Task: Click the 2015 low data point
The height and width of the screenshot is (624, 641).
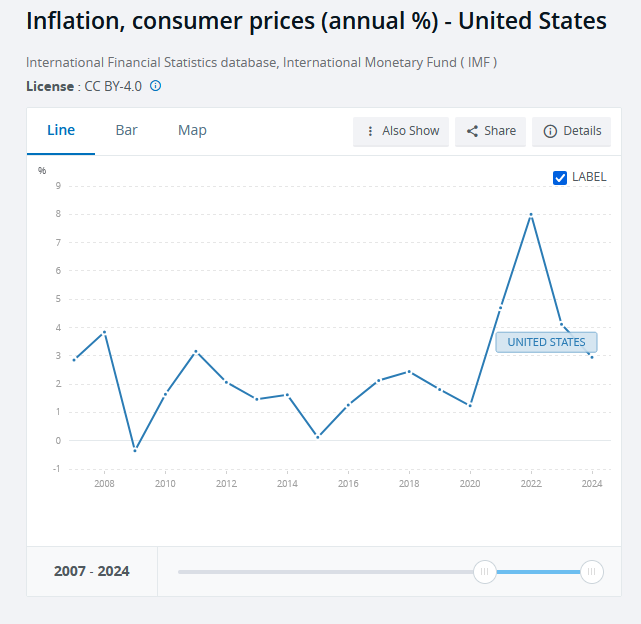Action: [x=317, y=437]
